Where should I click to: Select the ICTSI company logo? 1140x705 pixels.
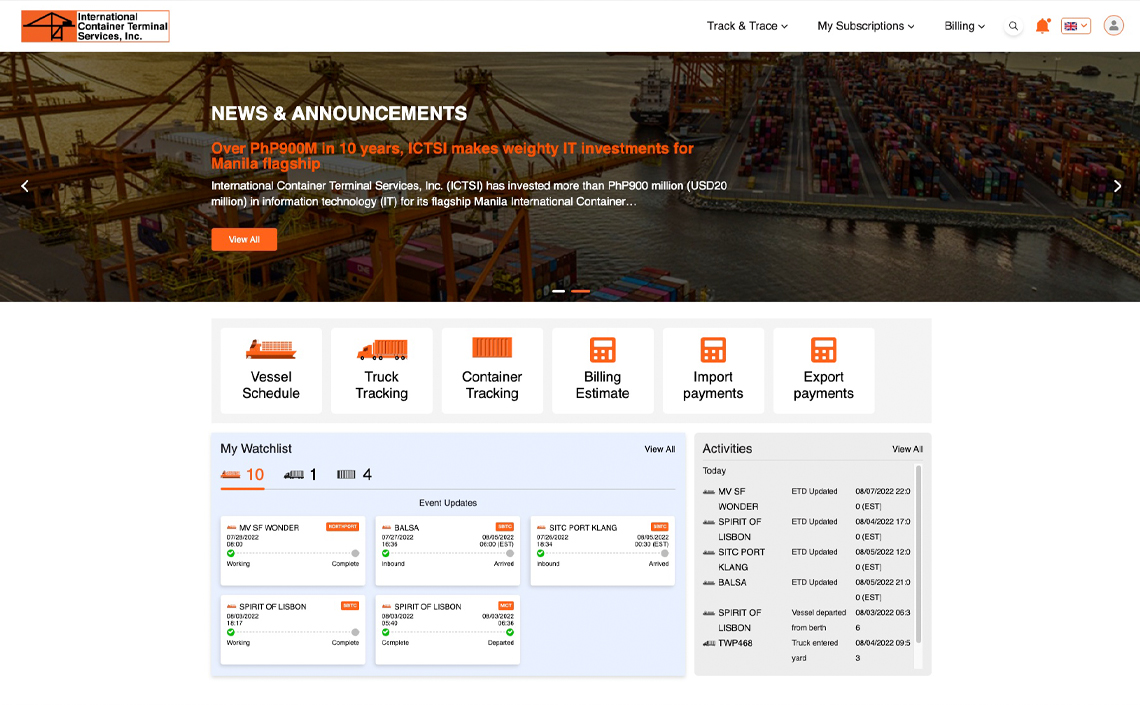coord(94,26)
